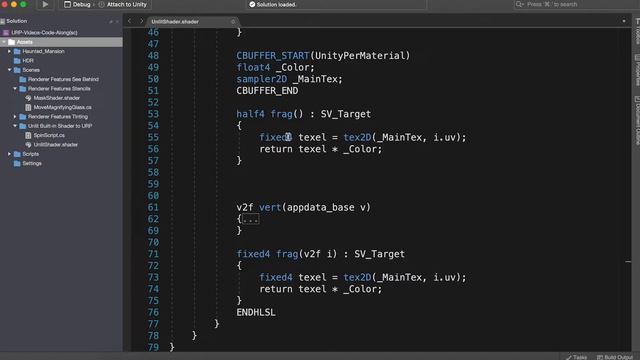Select the URP-Videos-Code-Along solution node

[44, 33]
